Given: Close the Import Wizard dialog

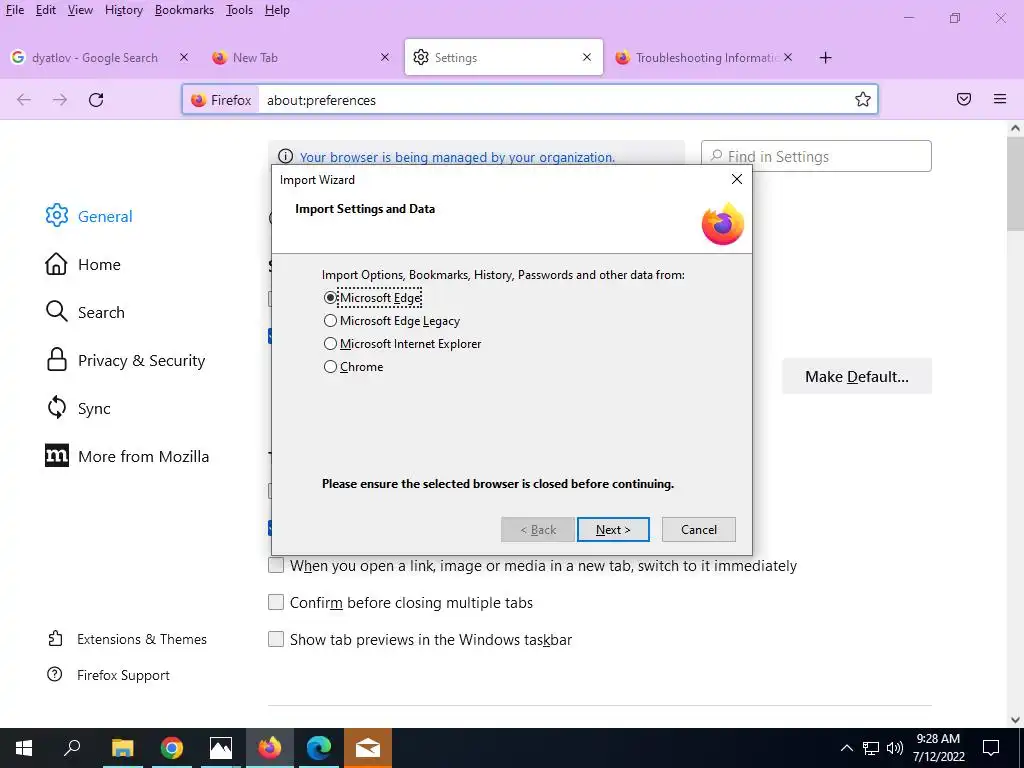Looking at the screenshot, I should point(737,179).
